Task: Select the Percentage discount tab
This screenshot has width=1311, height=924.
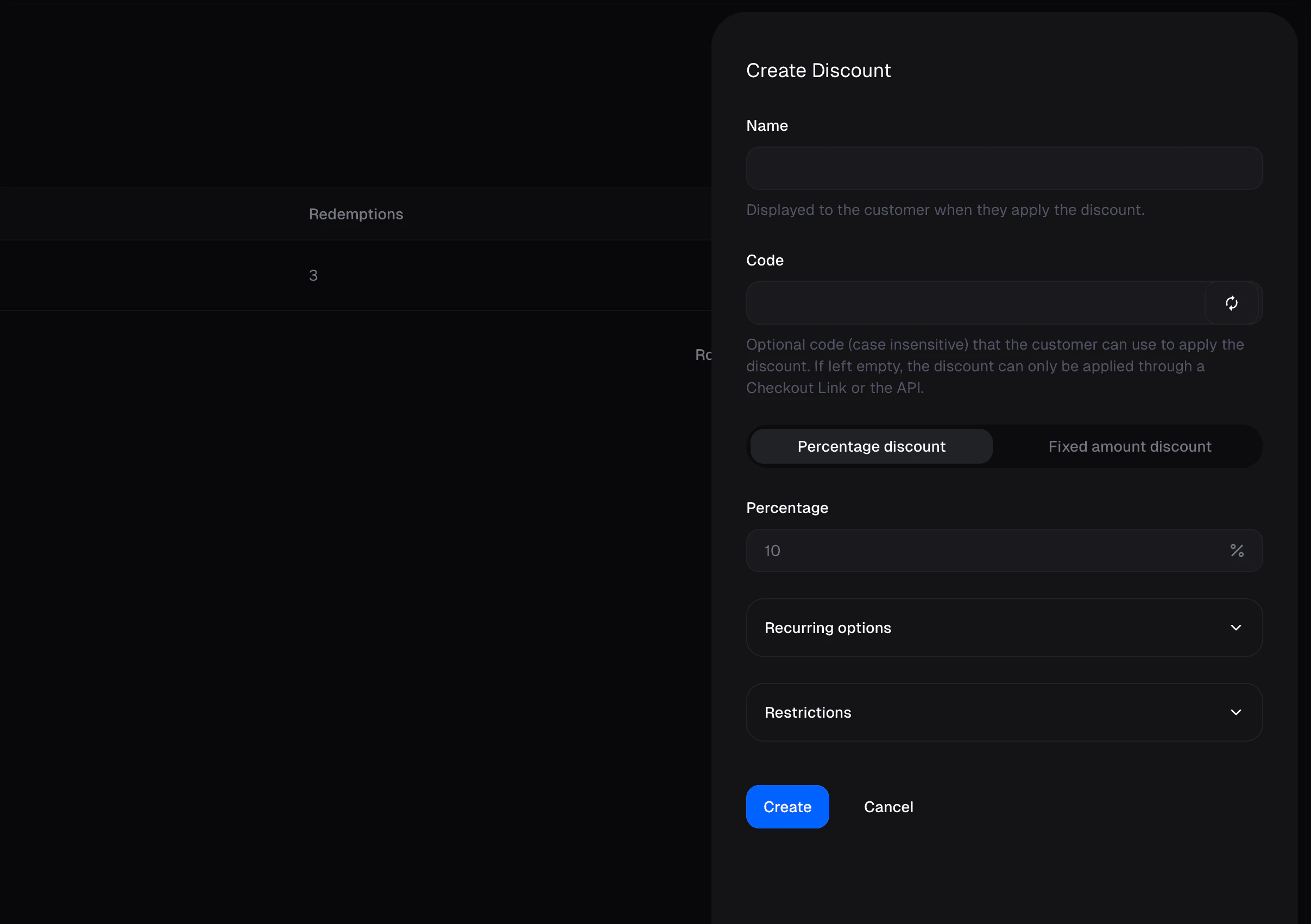Action: (x=871, y=446)
